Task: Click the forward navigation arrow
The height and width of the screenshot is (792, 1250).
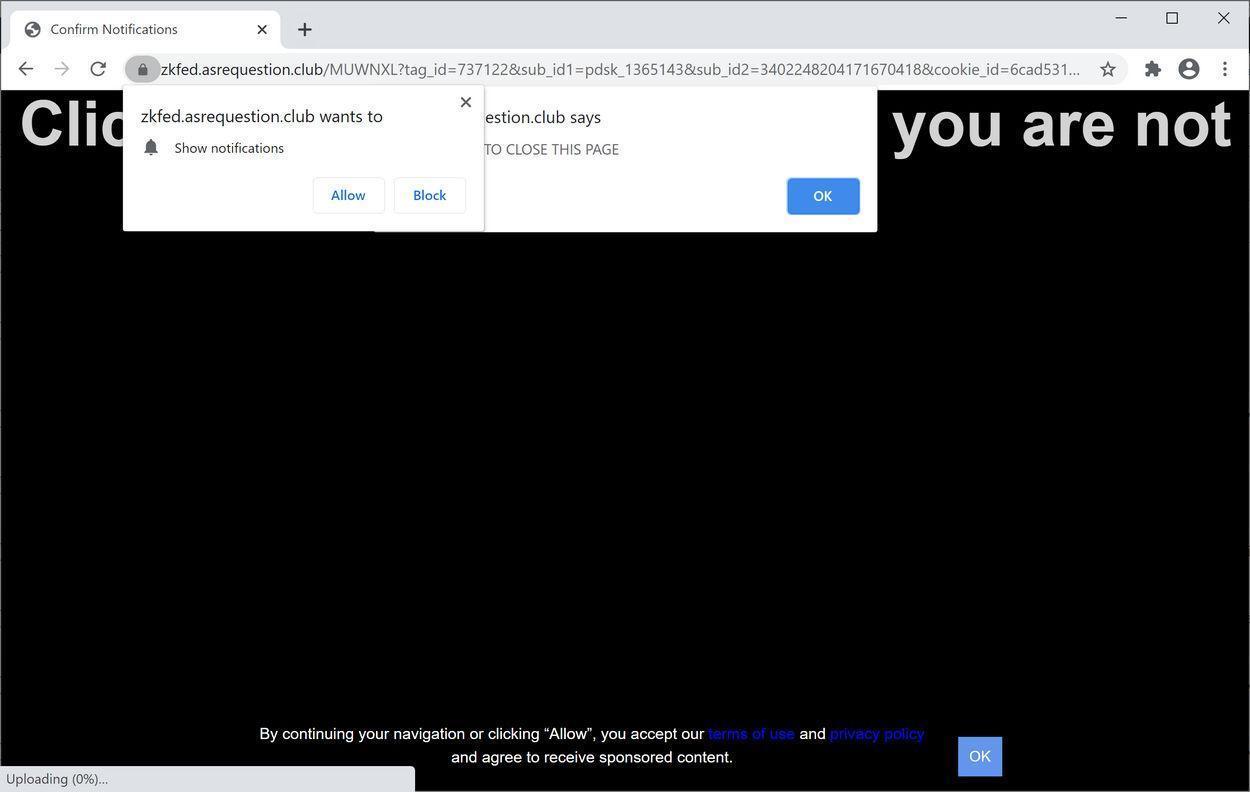Action: point(61,68)
